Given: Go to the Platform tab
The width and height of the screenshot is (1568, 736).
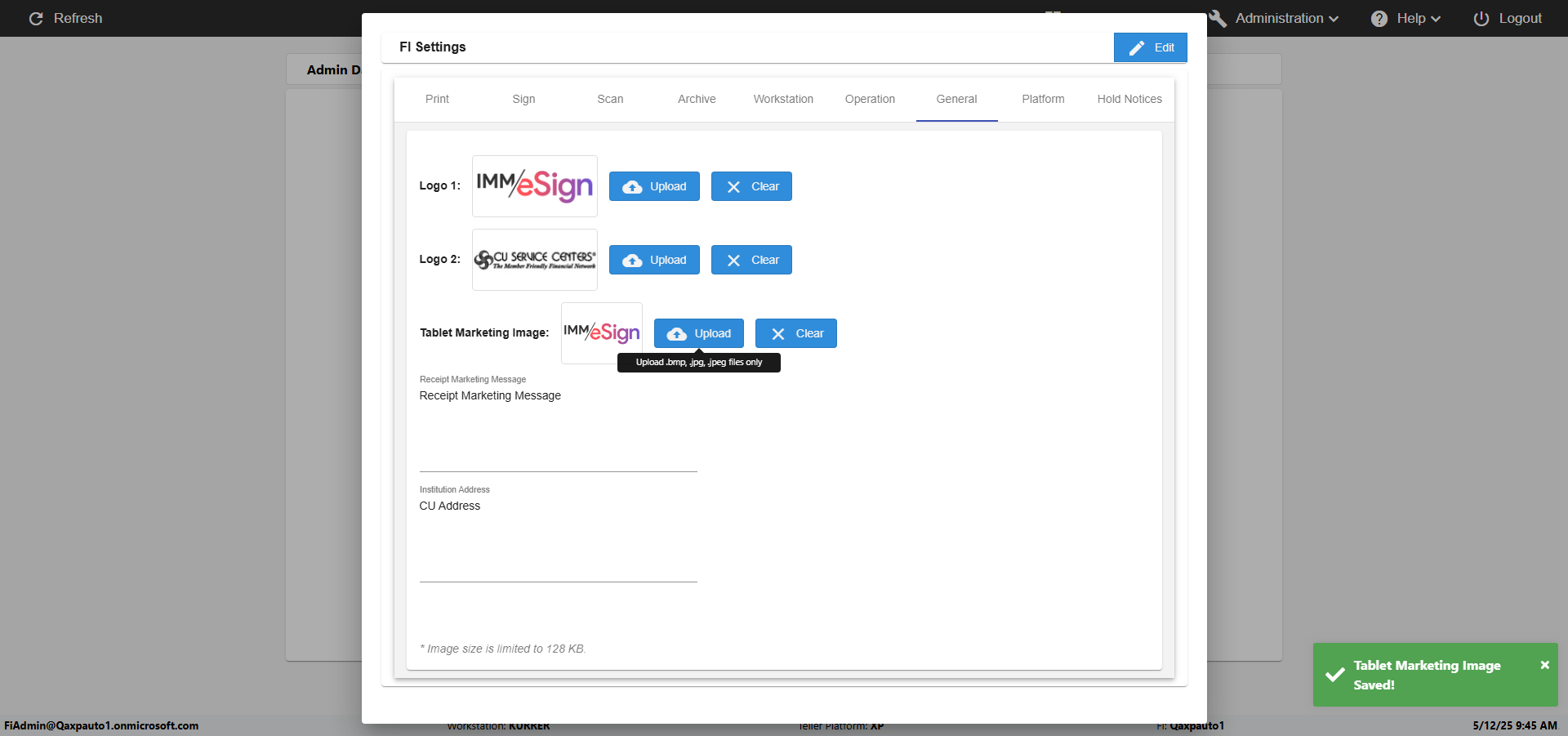Looking at the screenshot, I should point(1043,99).
